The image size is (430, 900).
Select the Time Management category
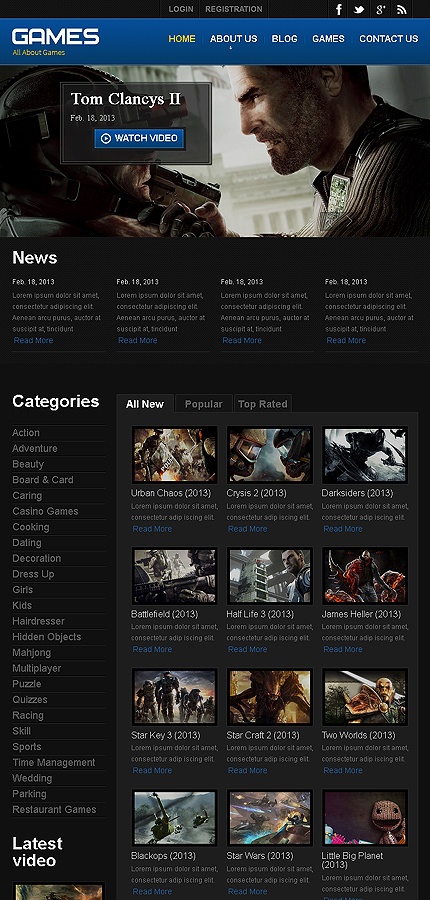tap(54, 762)
